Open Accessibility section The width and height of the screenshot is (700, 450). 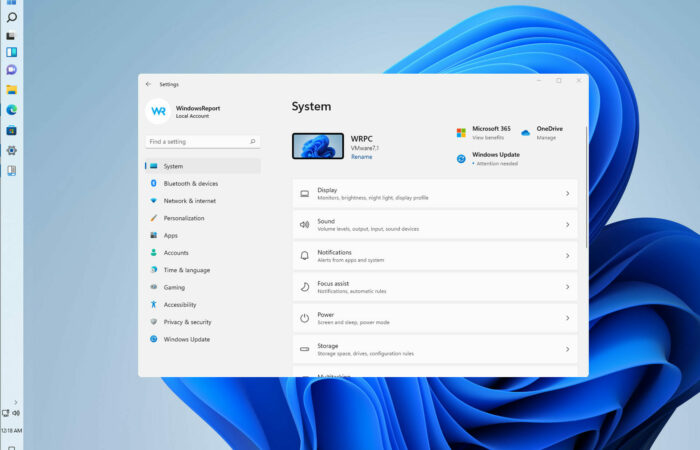click(x=203, y=305)
